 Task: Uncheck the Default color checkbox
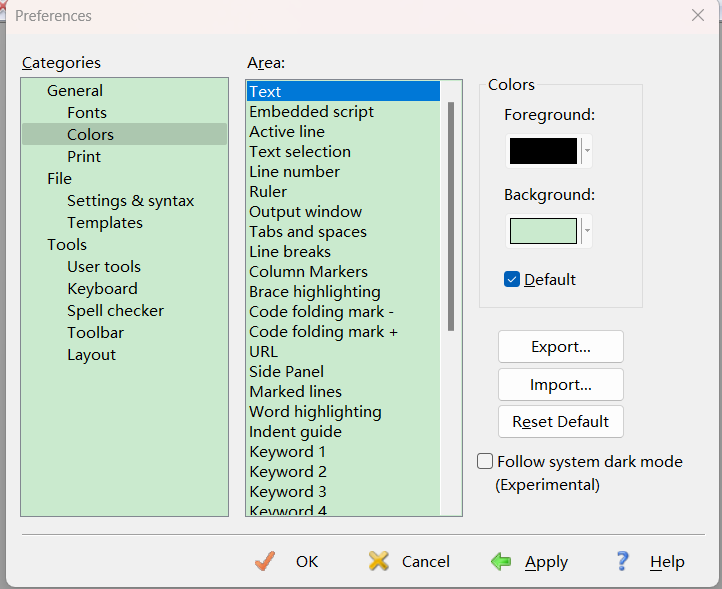coord(512,279)
